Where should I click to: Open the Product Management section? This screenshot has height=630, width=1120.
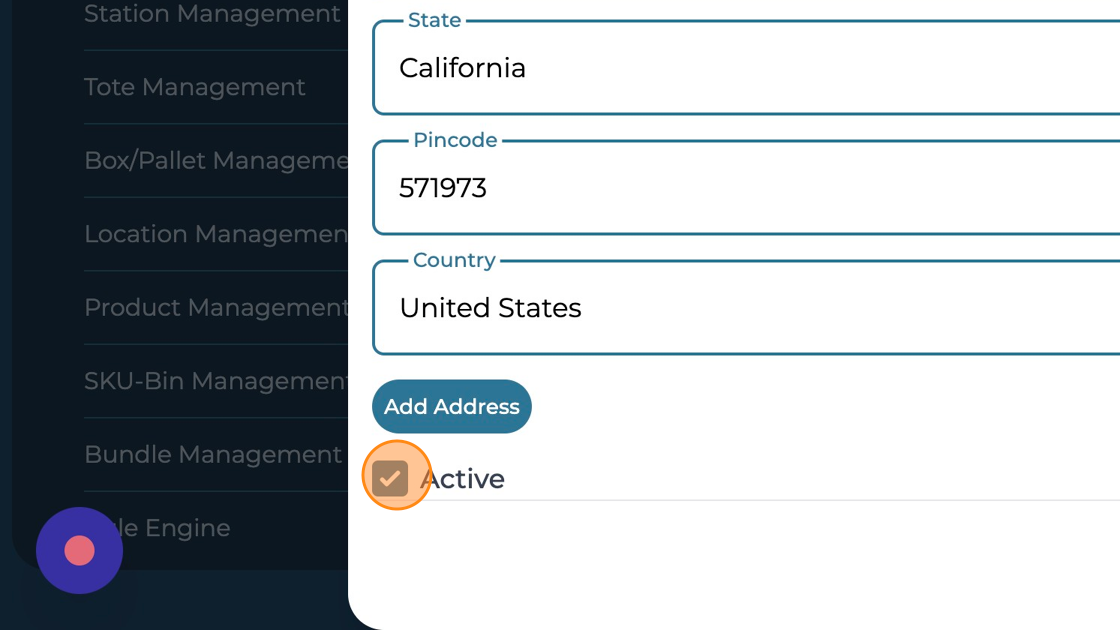point(216,307)
